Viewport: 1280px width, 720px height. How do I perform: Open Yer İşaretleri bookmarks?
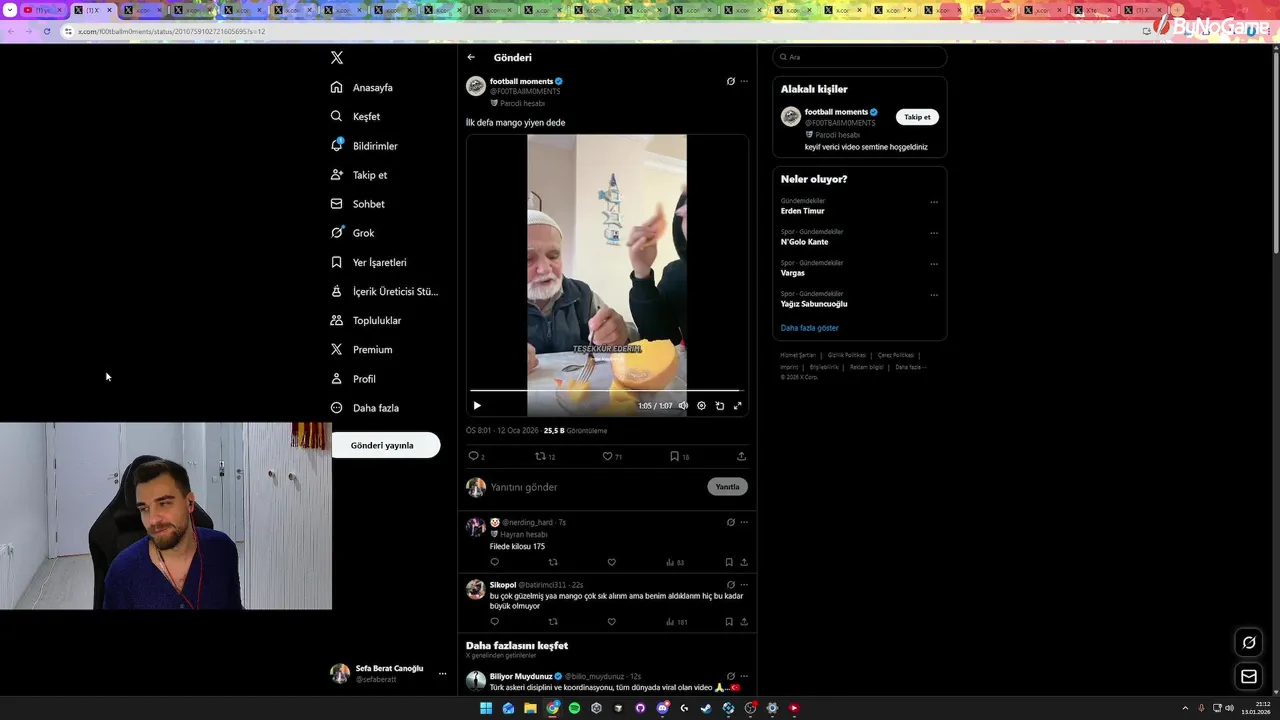tap(368, 262)
